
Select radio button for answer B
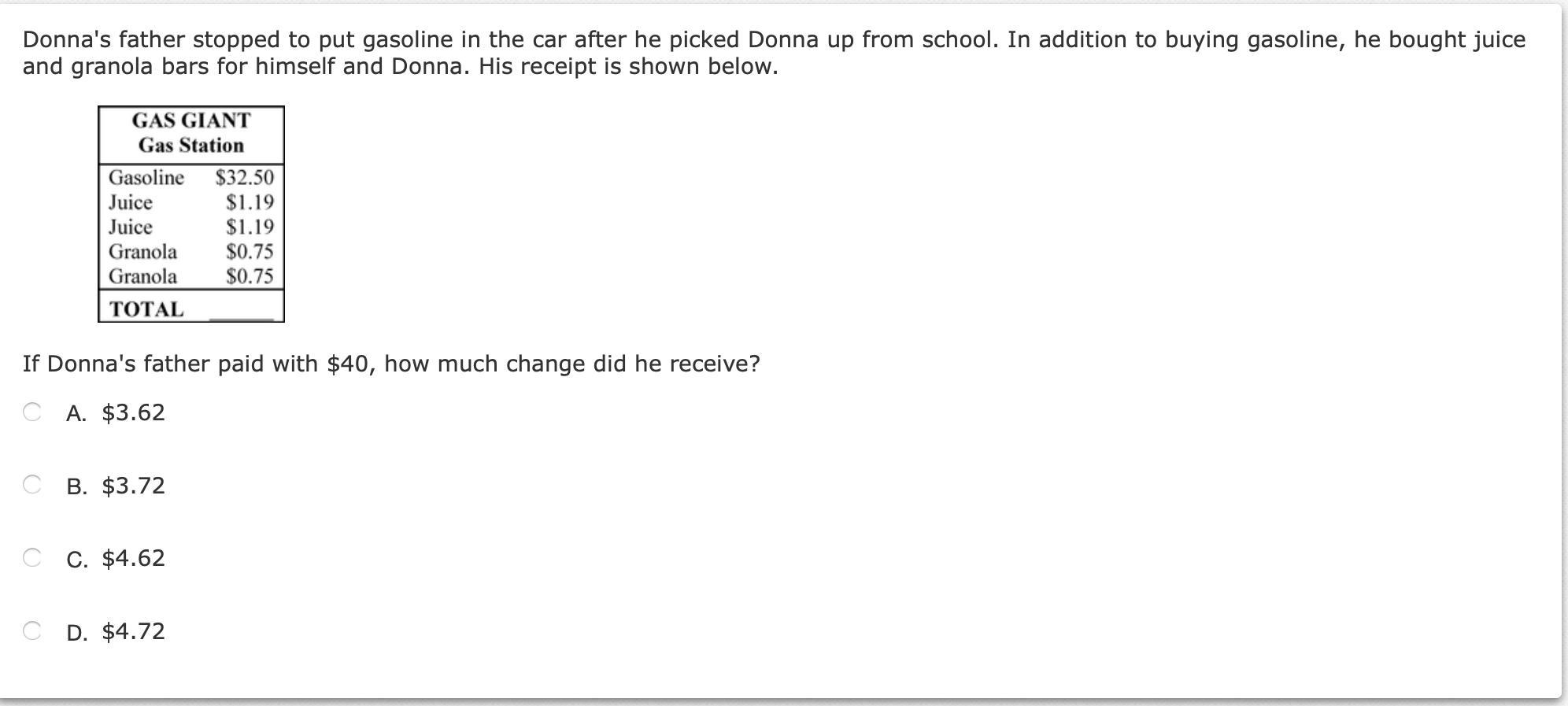click(x=31, y=484)
